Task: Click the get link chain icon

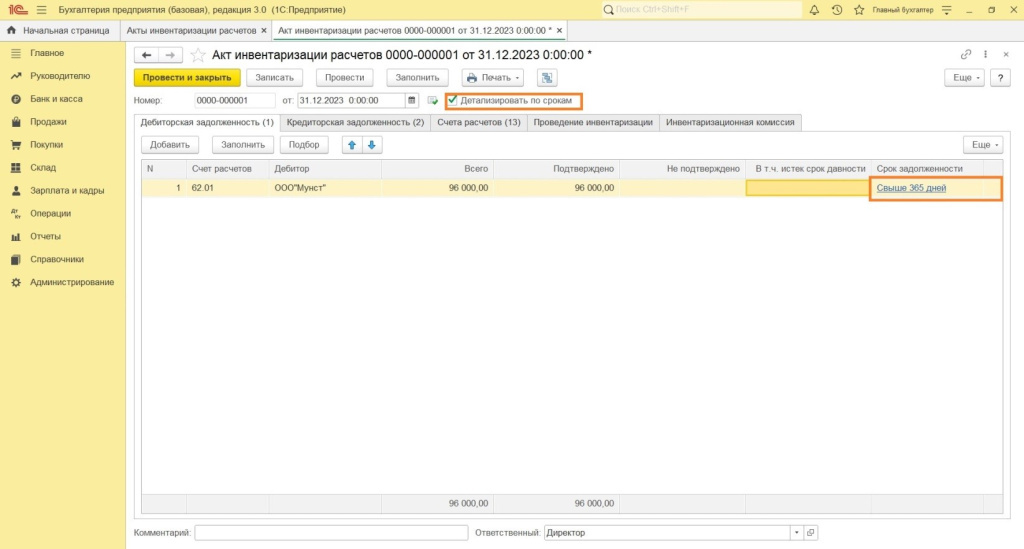Action: (965, 54)
